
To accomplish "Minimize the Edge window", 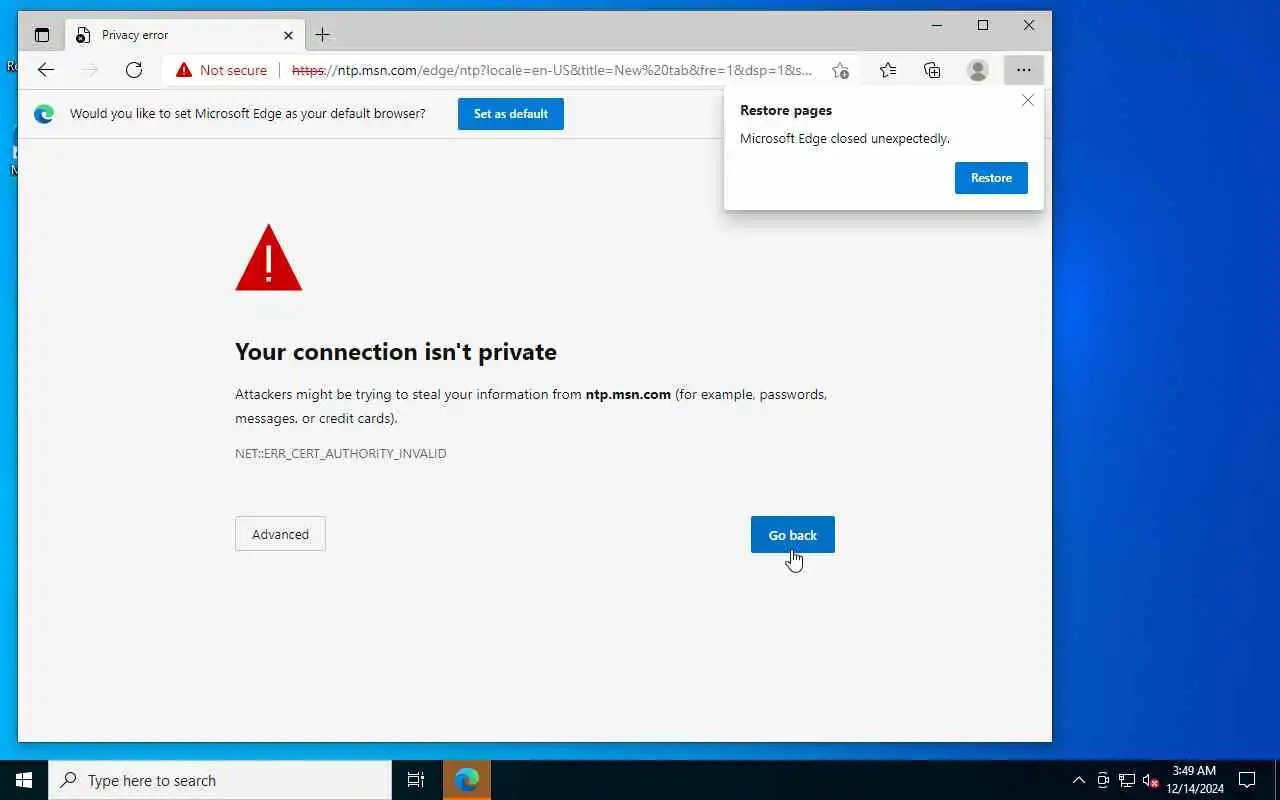I will click(937, 25).
